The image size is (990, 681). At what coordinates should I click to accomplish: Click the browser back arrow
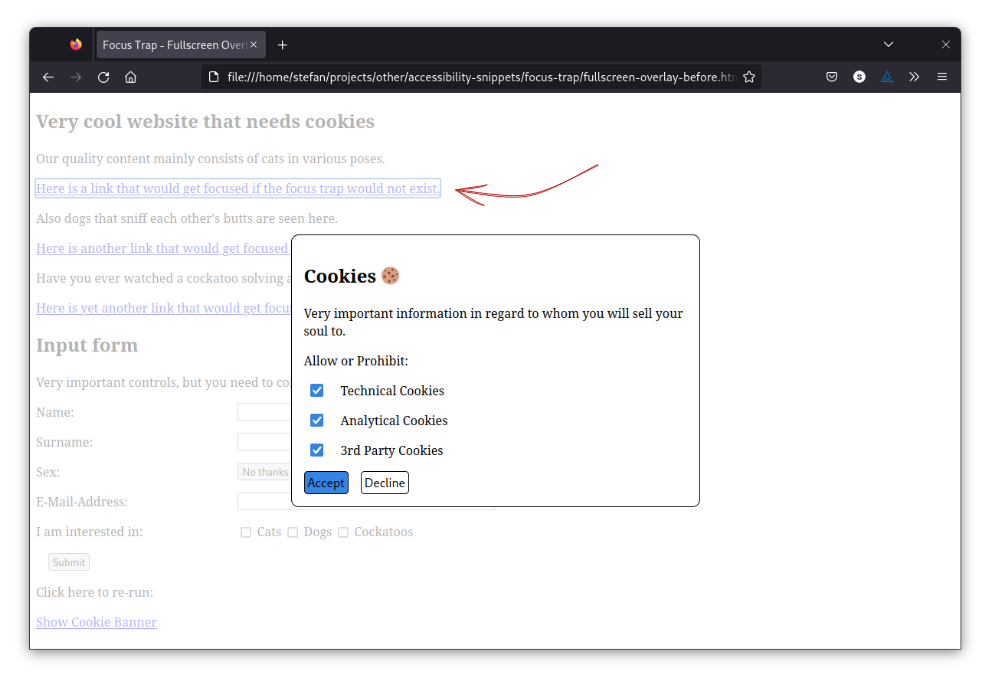(48, 77)
